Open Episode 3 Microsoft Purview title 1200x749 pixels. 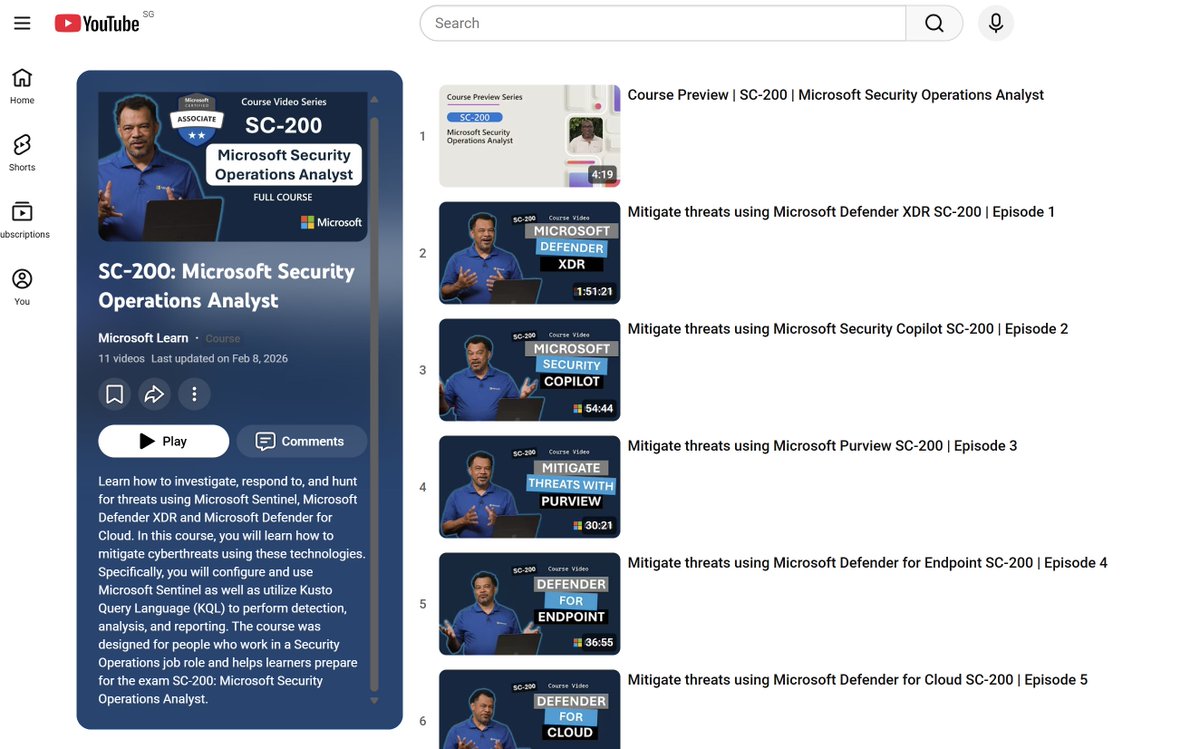coord(822,446)
